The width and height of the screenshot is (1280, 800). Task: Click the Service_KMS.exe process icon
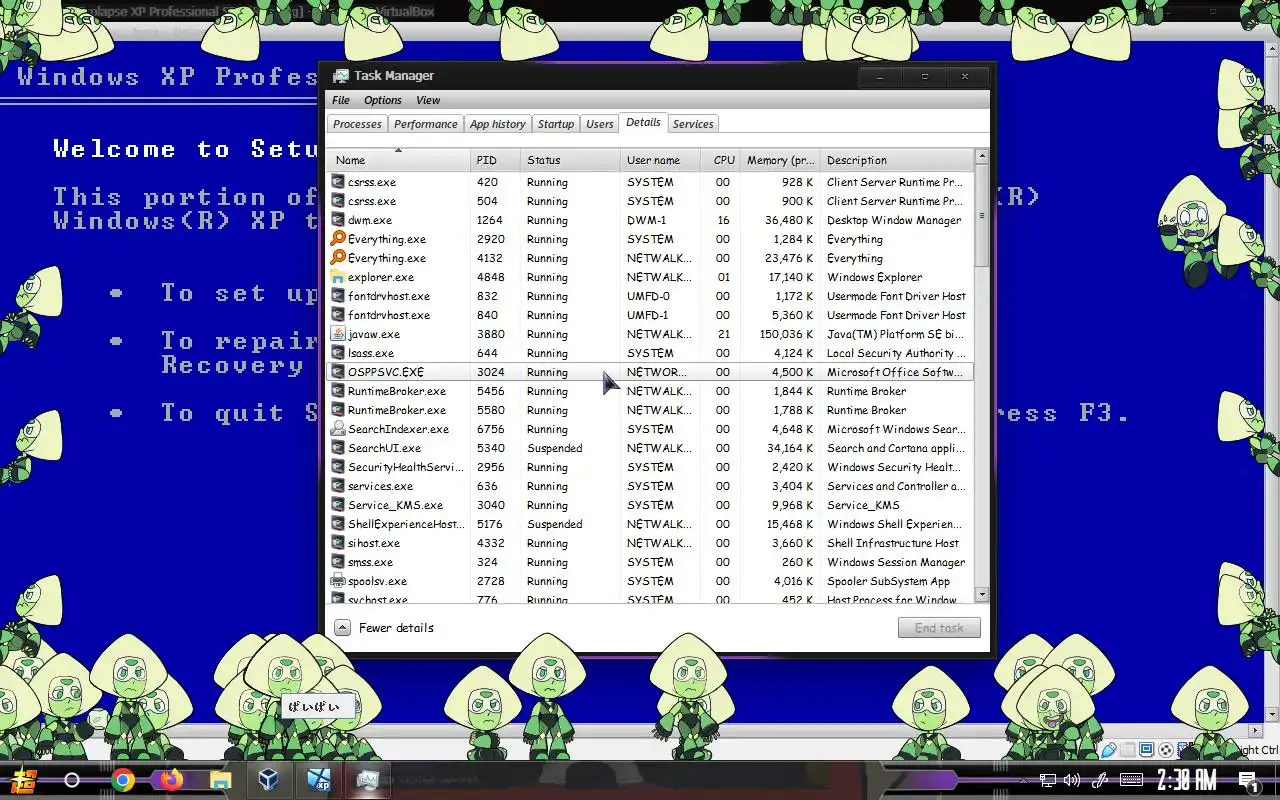338,505
